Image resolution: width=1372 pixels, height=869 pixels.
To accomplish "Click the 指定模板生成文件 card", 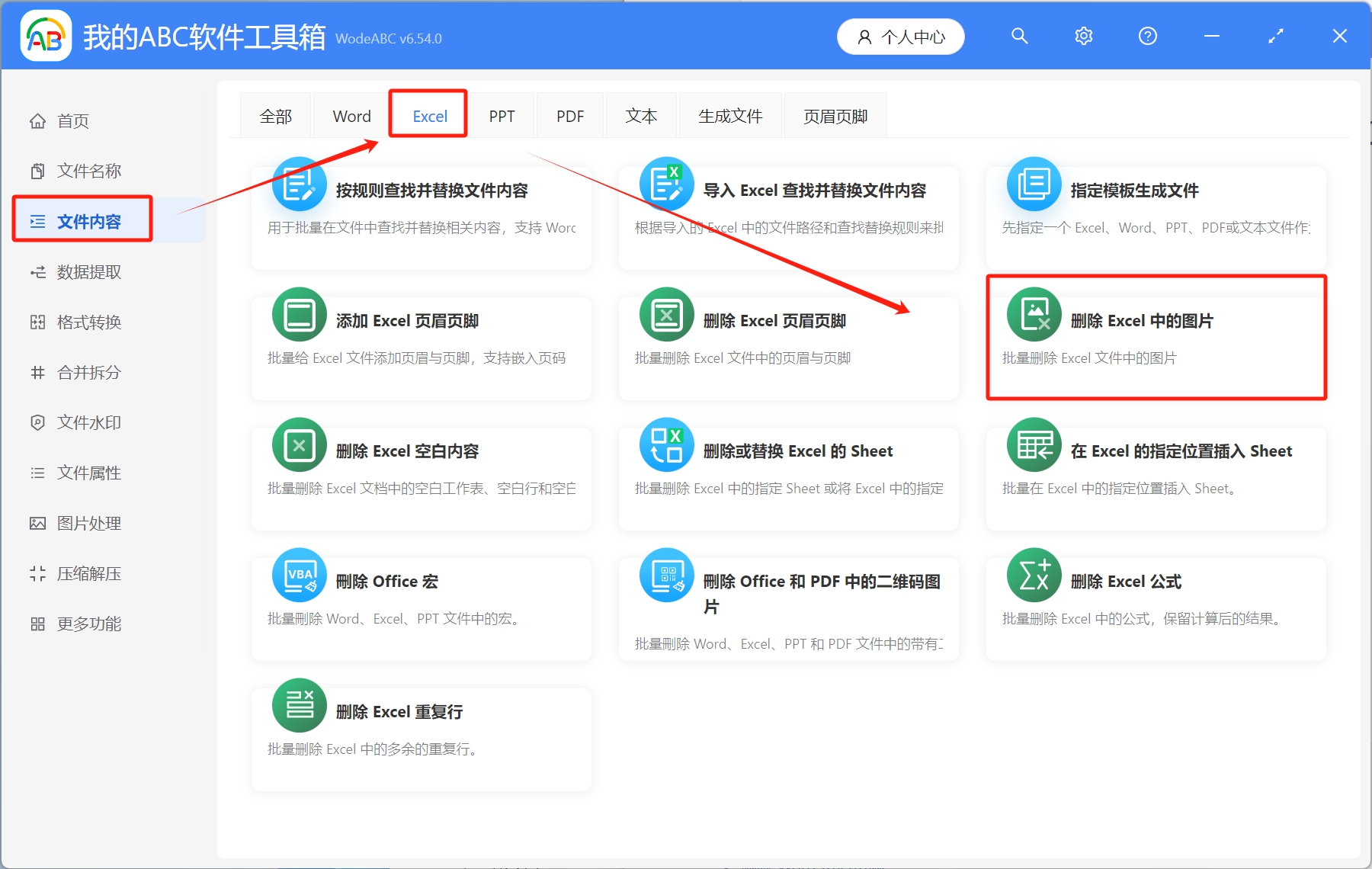I will click(x=1156, y=217).
